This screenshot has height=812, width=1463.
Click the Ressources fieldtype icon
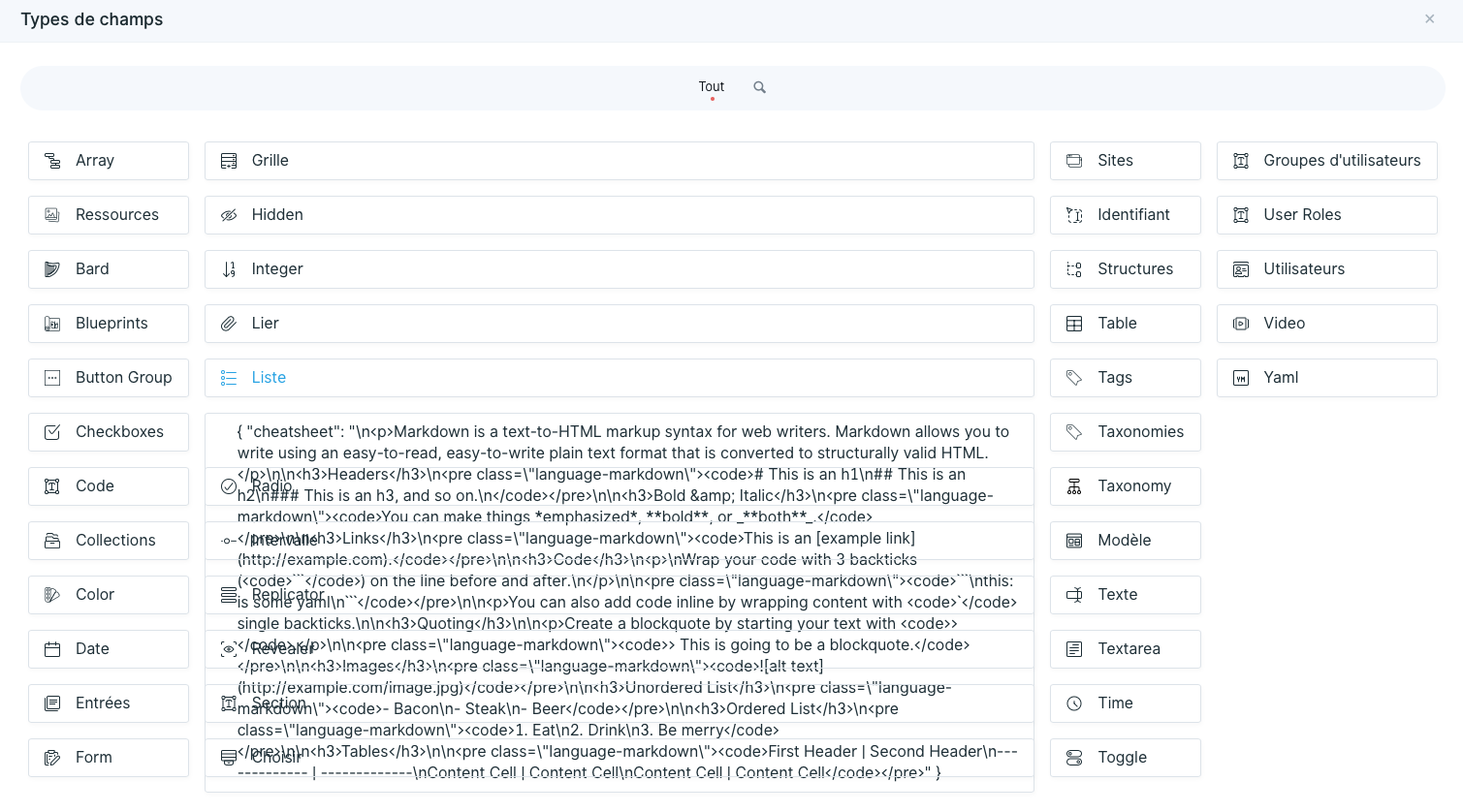click(x=53, y=215)
